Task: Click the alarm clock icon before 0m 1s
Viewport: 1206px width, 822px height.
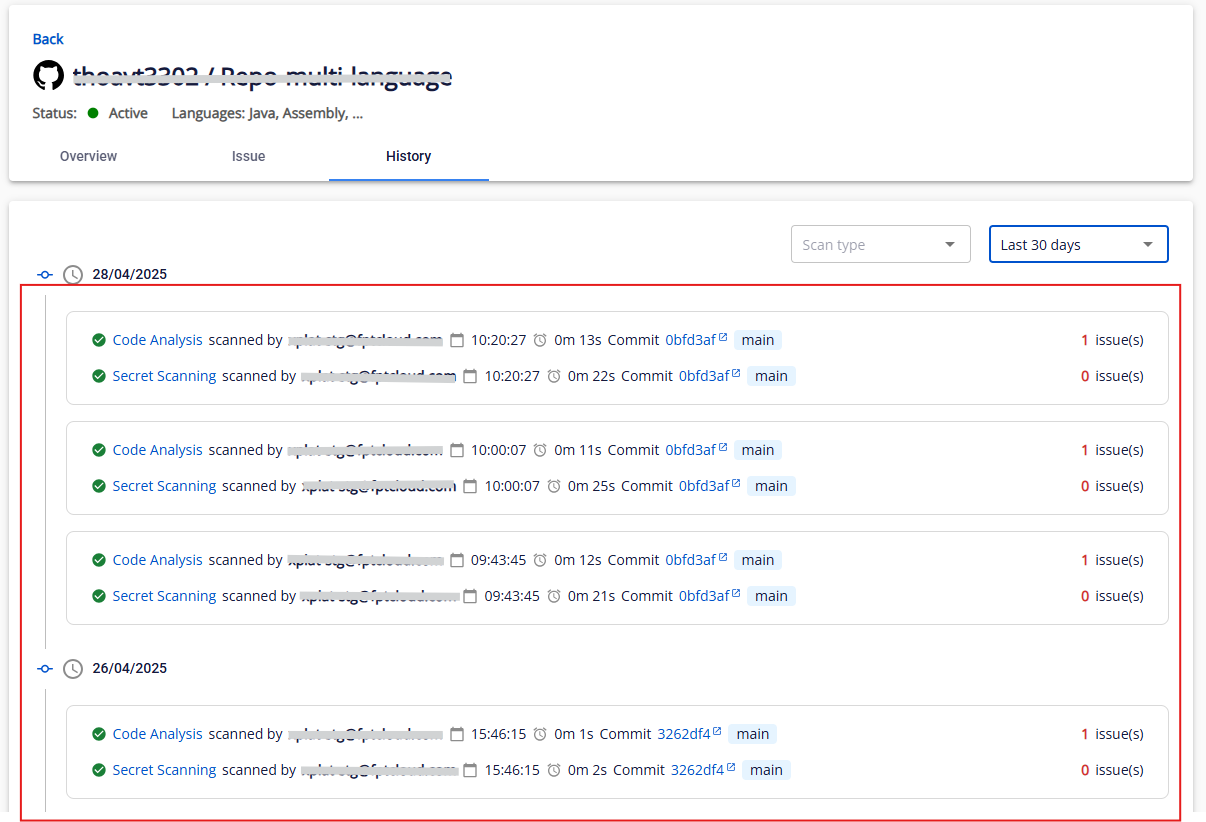Action: tap(540, 734)
